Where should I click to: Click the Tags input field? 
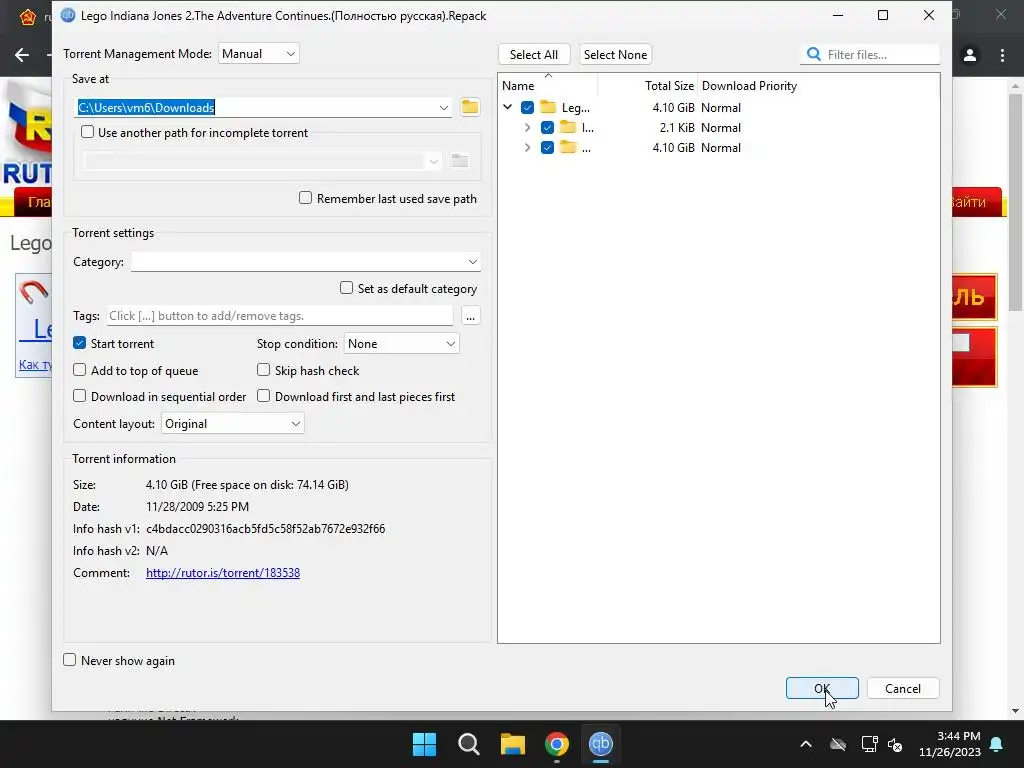[x=280, y=316]
